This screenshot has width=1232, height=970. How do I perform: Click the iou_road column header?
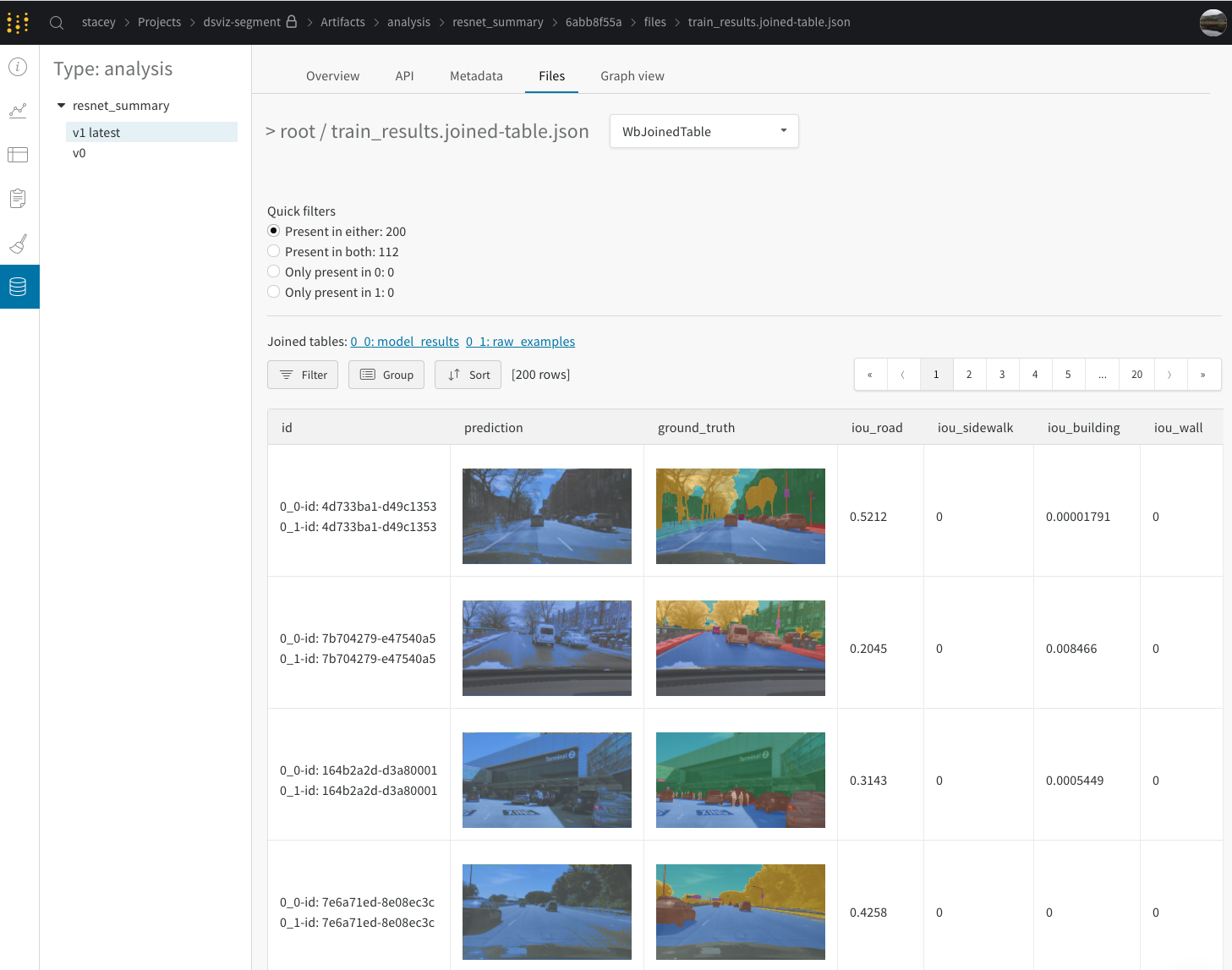pyautogui.click(x=877, y=428)
